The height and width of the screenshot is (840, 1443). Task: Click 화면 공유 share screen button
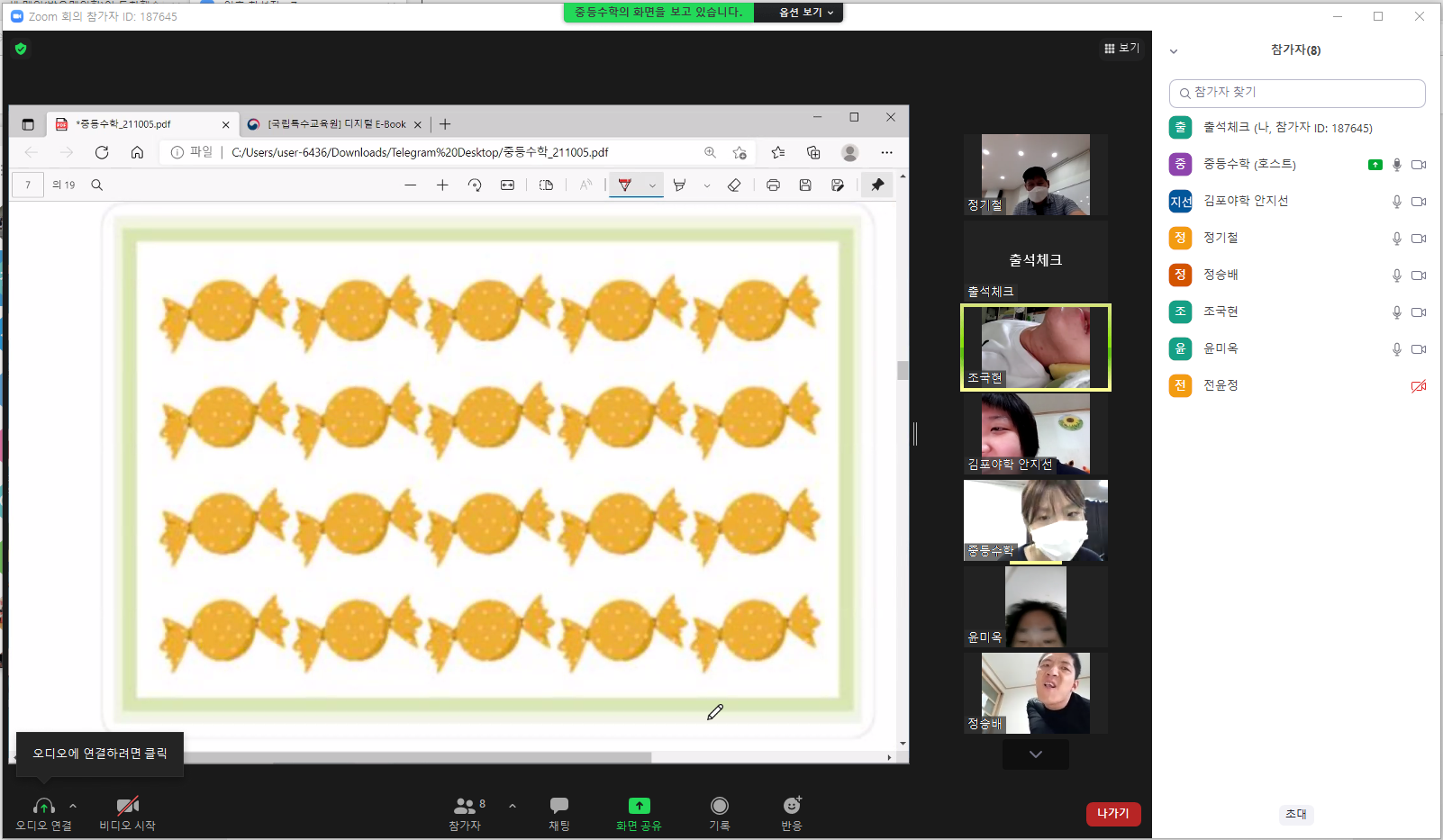(x=639, y=812)
